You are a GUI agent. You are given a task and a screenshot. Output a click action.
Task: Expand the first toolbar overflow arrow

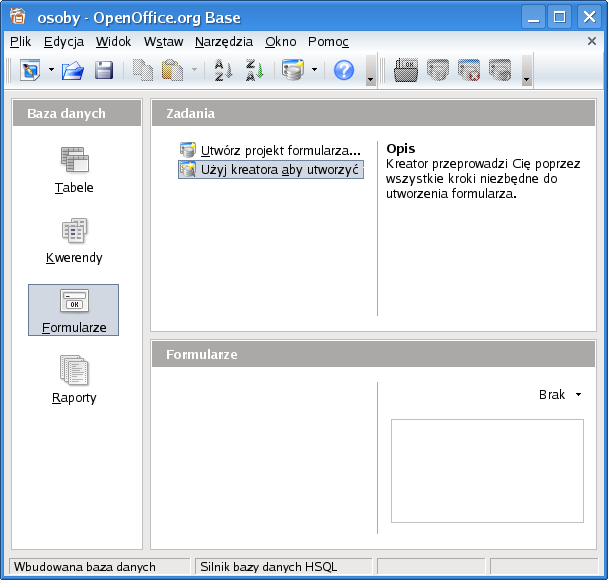371,71
